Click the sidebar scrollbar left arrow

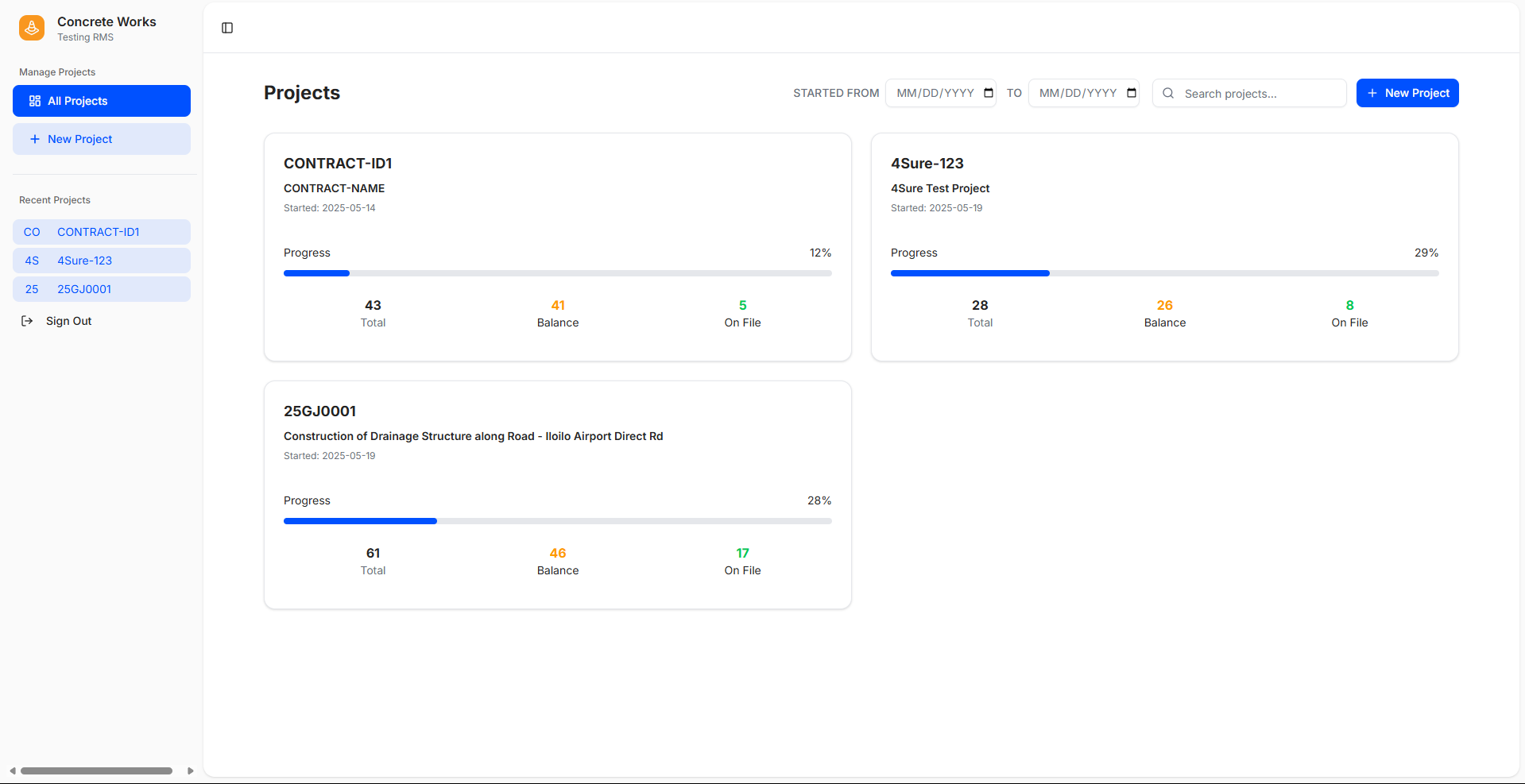click(13, 770)
